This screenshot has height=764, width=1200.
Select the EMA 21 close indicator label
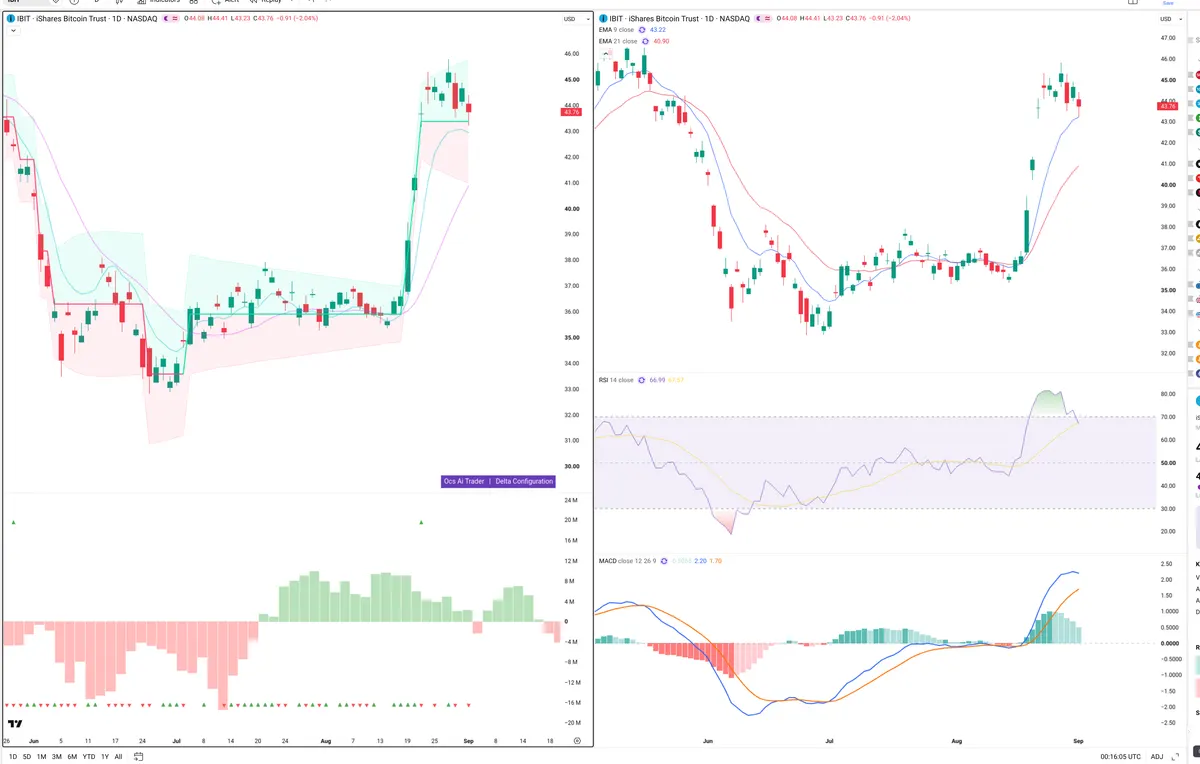click(x=617, y=41)
